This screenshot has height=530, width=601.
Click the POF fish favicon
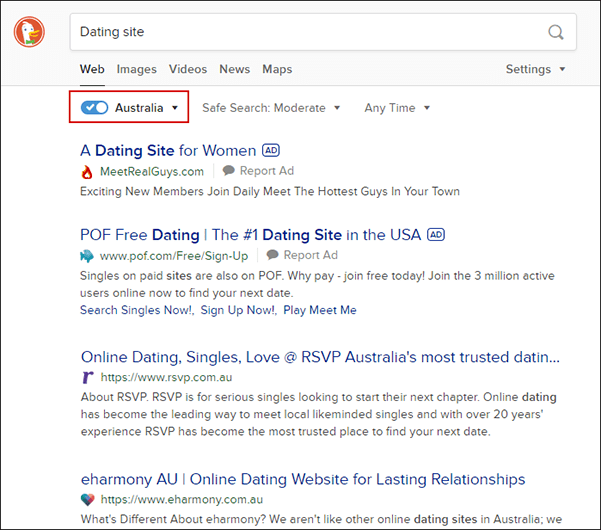(87, 256)
